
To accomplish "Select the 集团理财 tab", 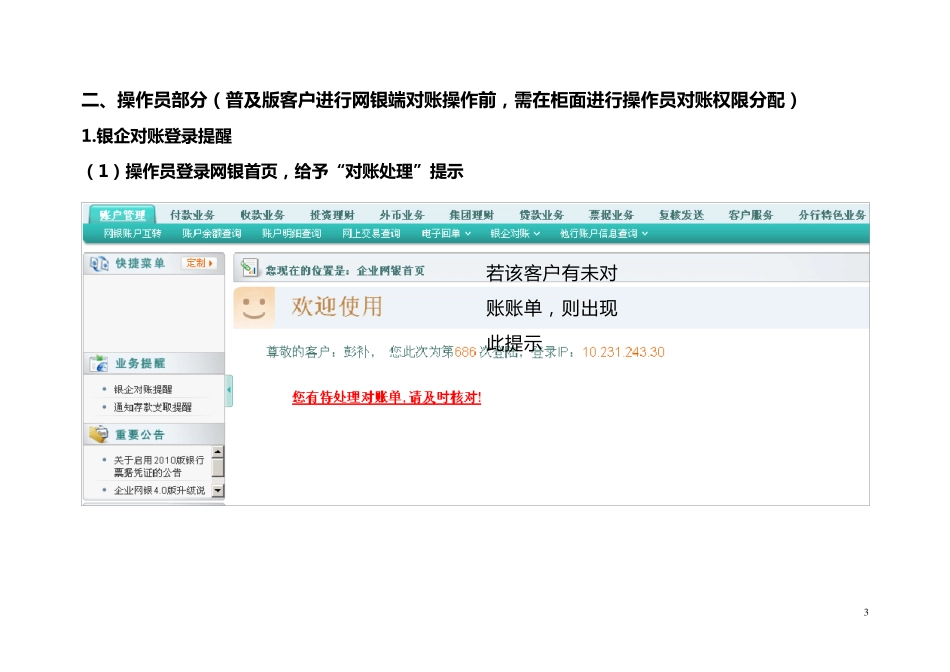I will 471,215.
